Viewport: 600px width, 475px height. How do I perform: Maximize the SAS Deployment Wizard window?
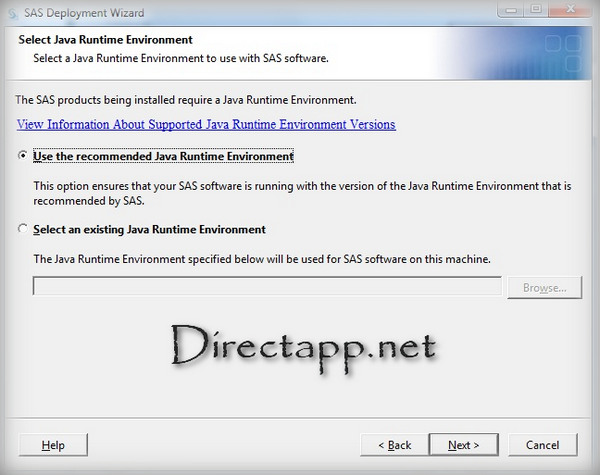pyautogui.click(x=536, y=10)
